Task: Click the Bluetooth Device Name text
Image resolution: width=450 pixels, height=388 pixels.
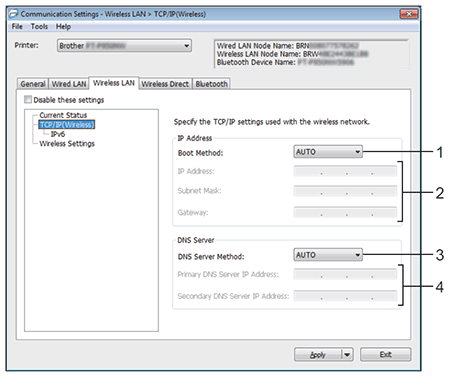Action: click(x=285, y=62)
